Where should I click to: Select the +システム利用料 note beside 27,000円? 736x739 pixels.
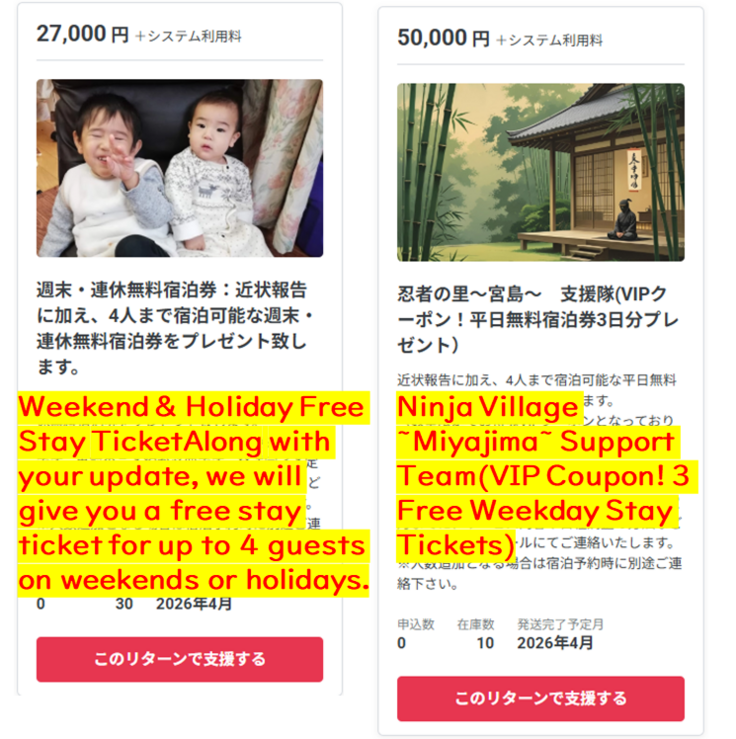[x=188, y=36]
